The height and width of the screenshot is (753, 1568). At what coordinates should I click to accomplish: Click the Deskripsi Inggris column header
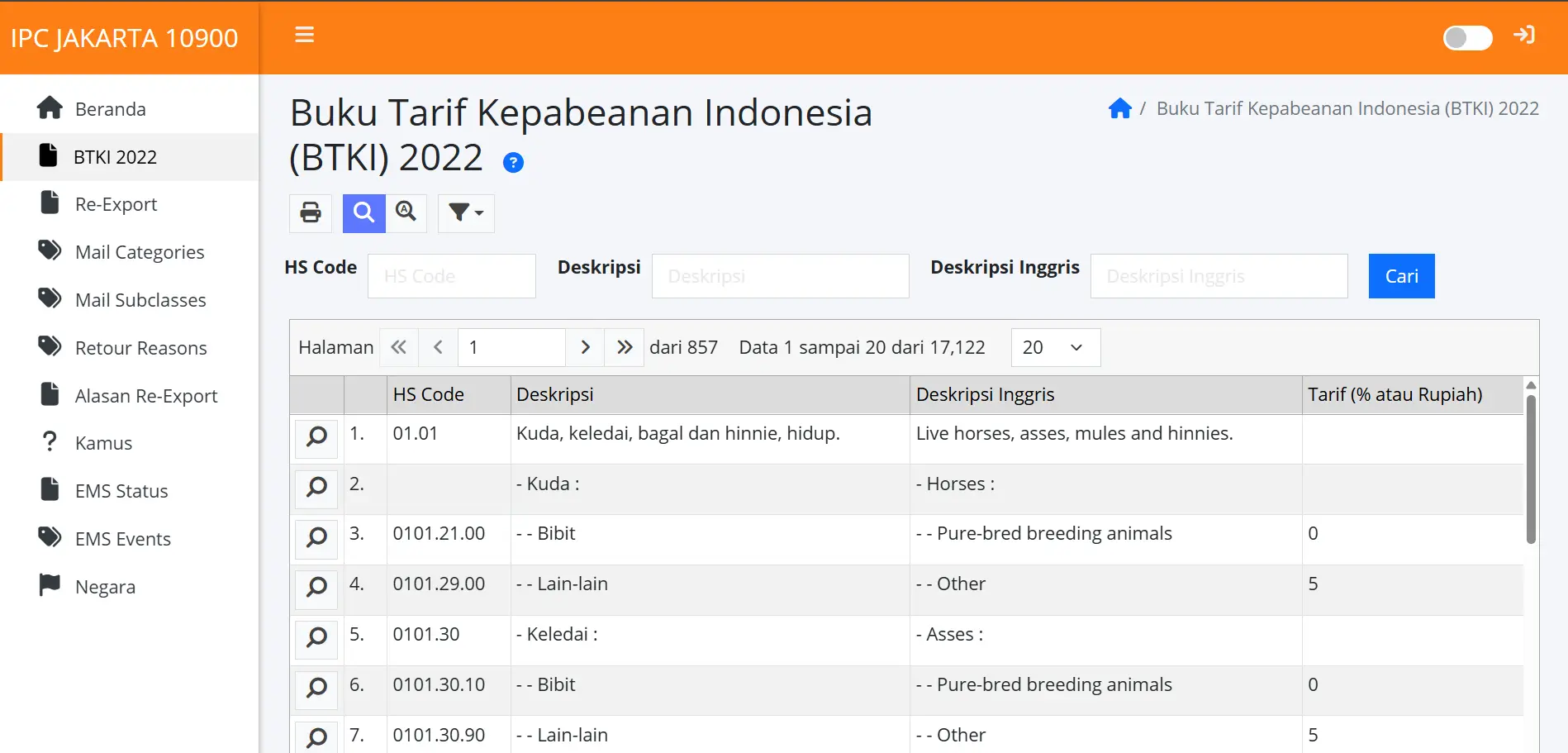1105,395
